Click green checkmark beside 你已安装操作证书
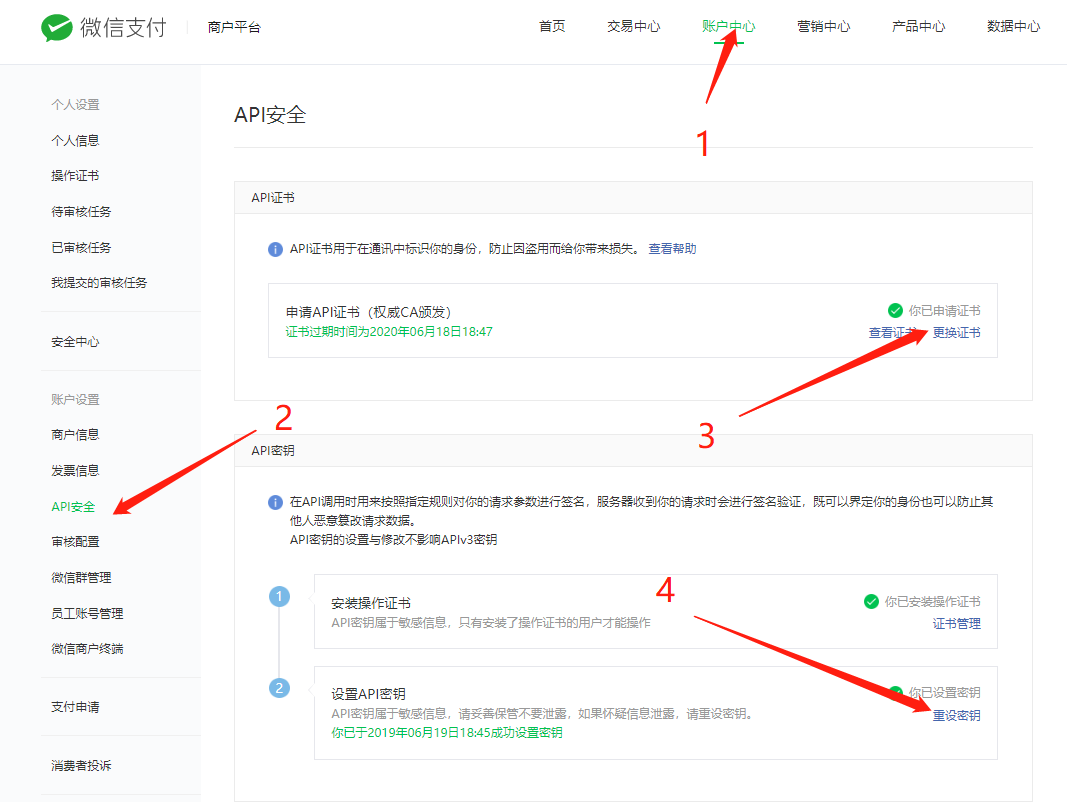The width and height of the screenshot is (1067, 802). (871, 601)
